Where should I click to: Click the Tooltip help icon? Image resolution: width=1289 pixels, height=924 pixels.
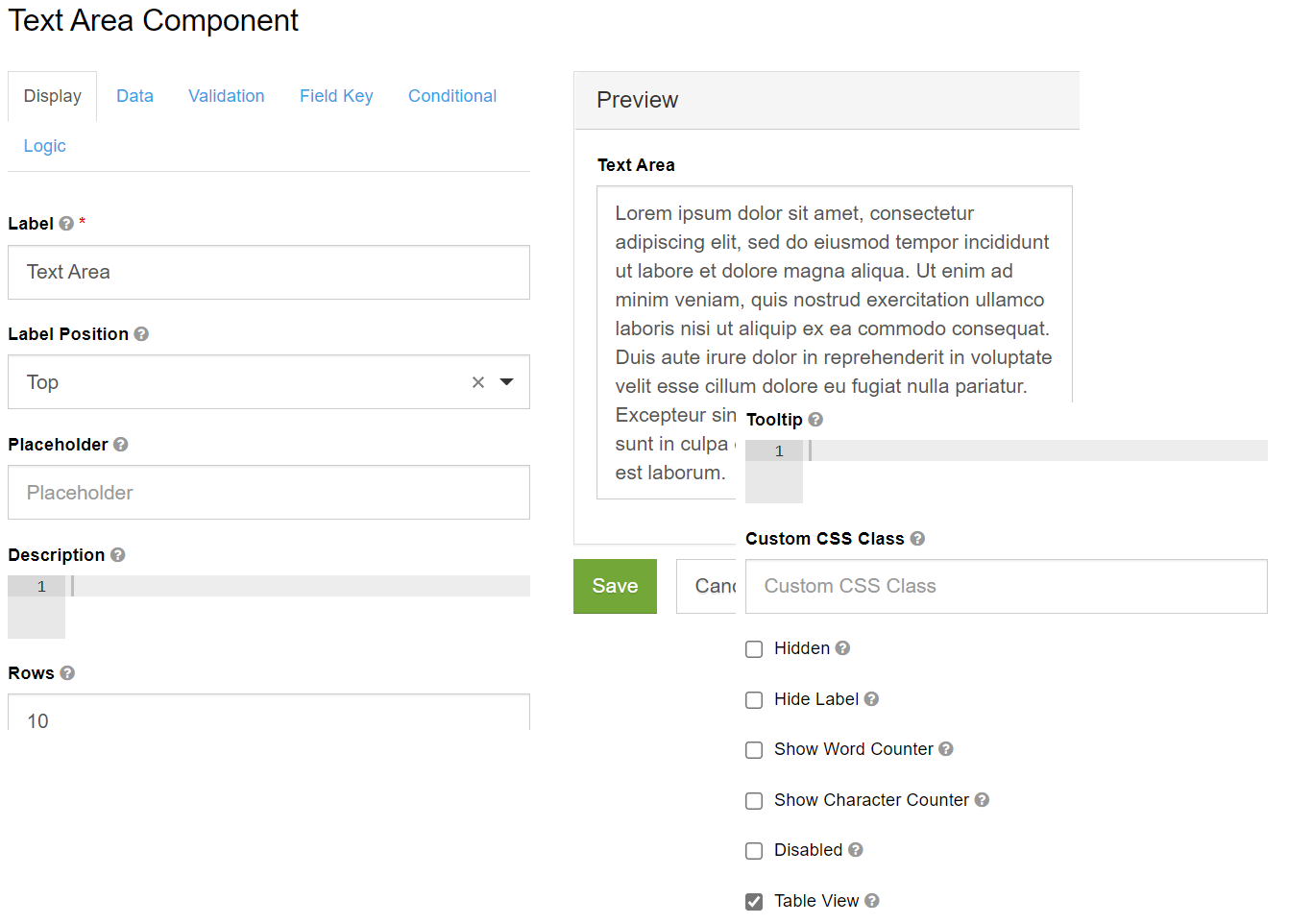click(815, 420)
